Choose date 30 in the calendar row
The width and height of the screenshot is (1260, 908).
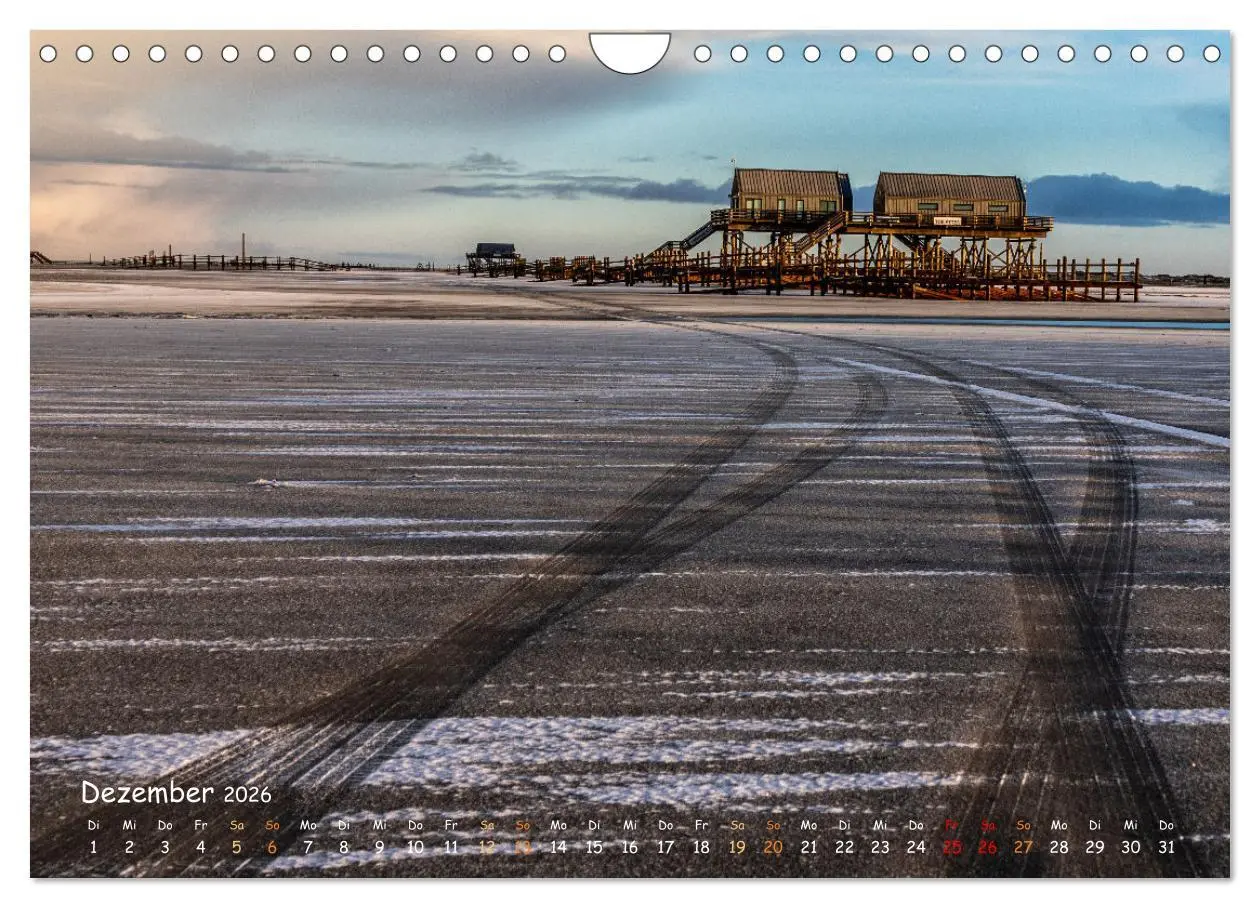1130,847
